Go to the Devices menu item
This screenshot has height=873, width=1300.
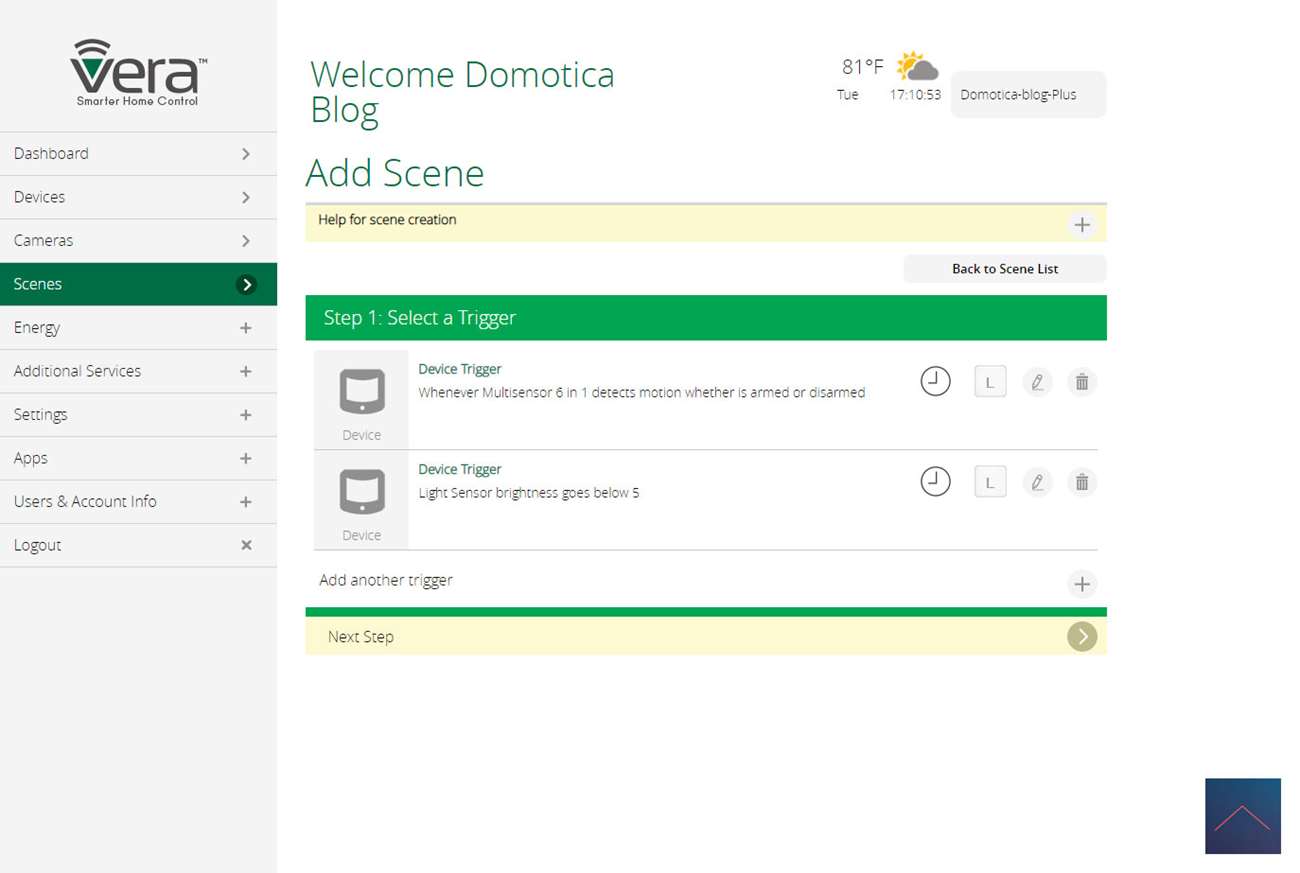(138, 197)
